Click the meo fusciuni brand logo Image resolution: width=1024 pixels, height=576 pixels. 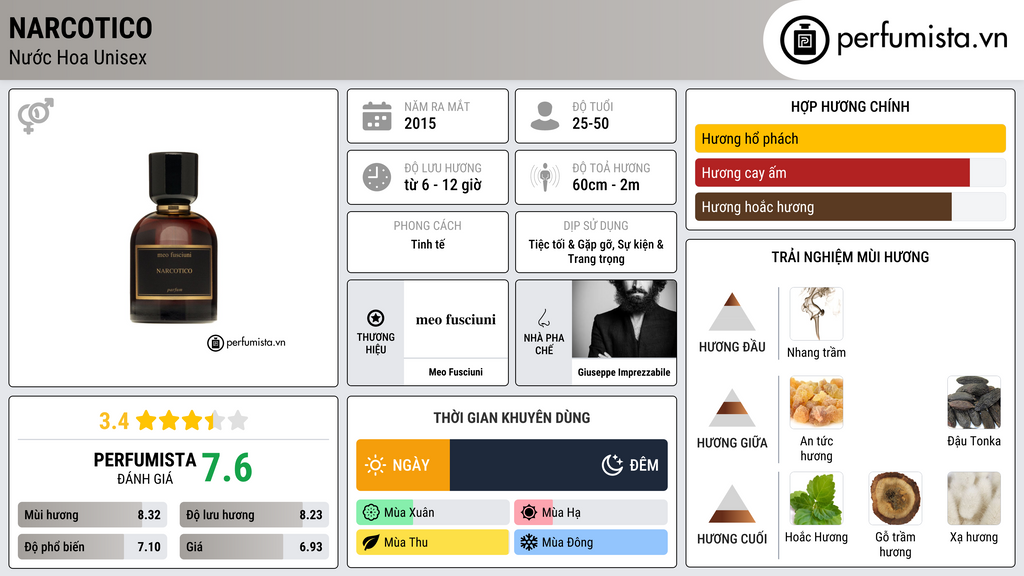click(x=456, y=319)
